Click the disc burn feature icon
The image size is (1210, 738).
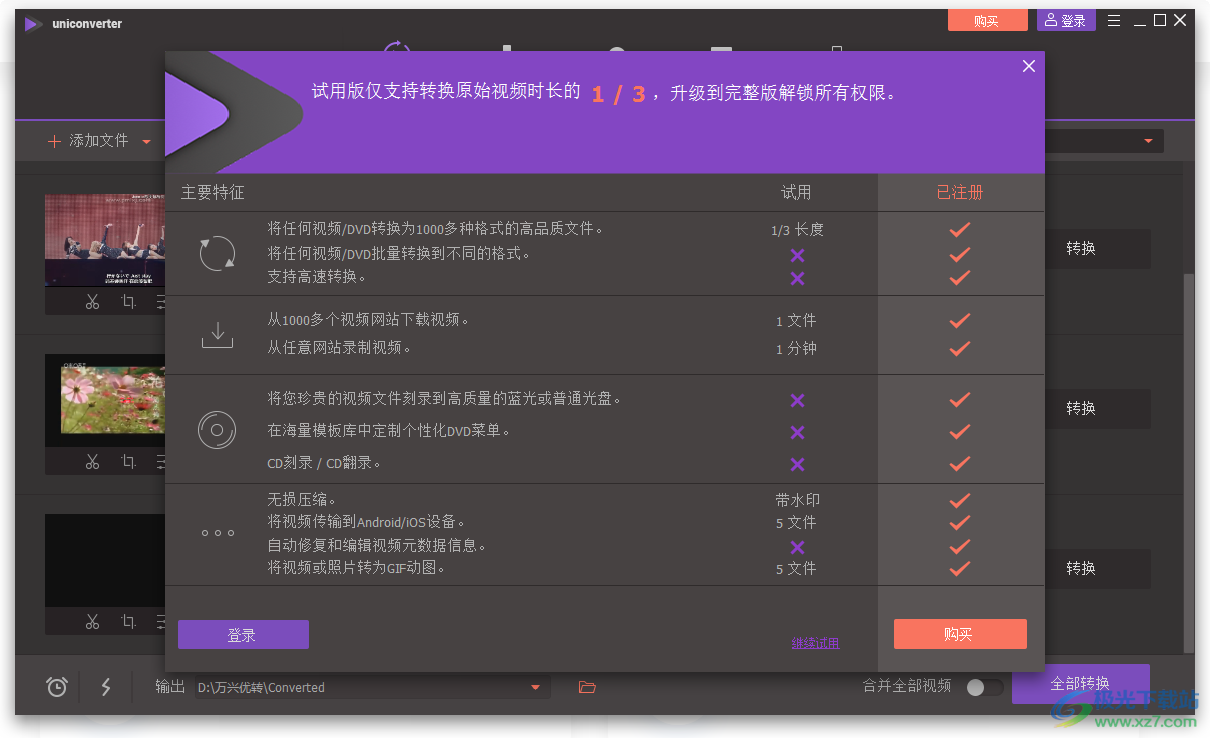tap(217, 431)
